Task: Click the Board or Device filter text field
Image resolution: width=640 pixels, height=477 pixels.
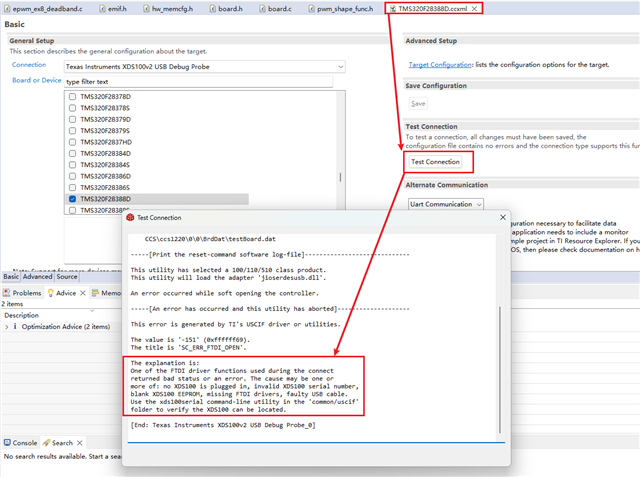Action: click(198, 82)
